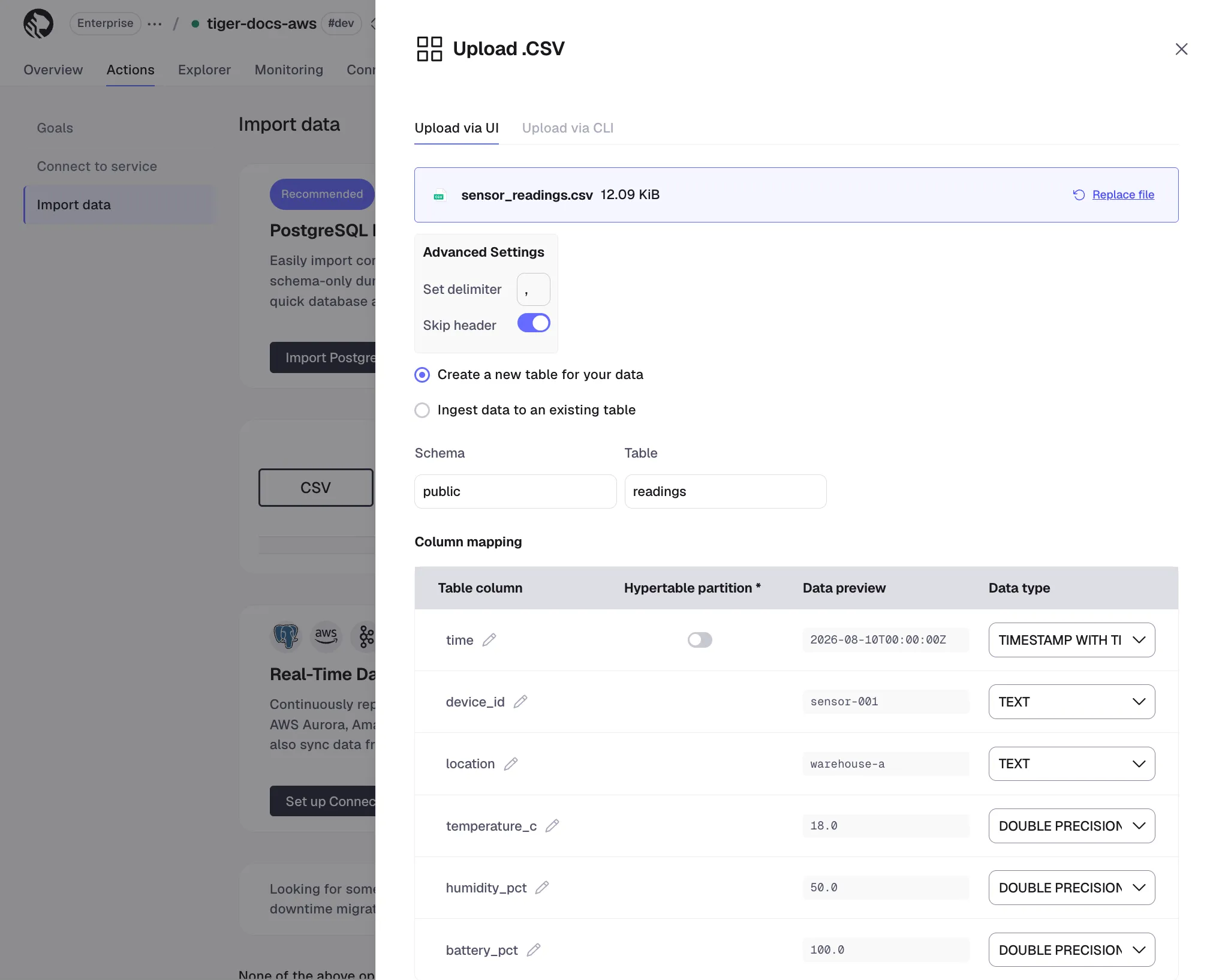Open the Actions tab
The height and width of the screenshot is (980, 1210).
(130, 70)
